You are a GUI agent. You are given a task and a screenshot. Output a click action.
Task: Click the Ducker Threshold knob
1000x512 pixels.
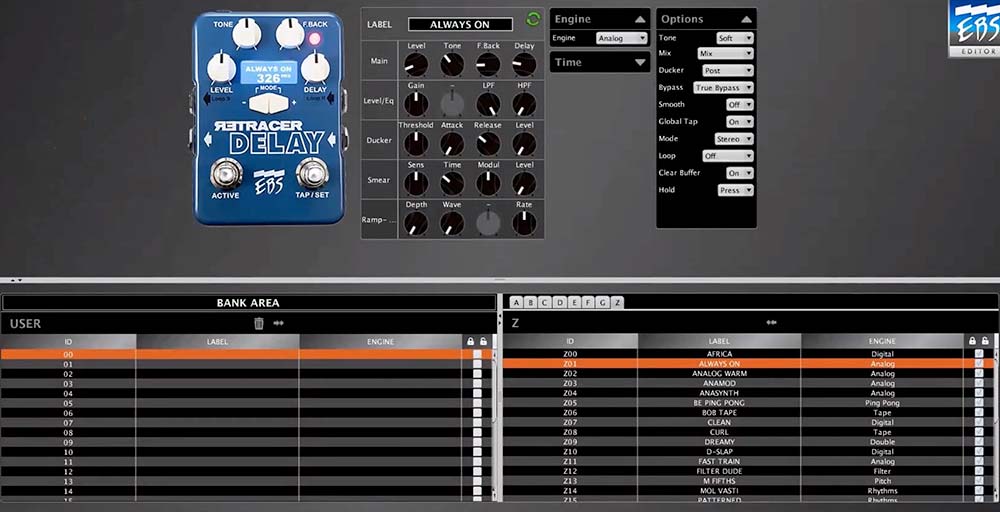tap(416, 143)
